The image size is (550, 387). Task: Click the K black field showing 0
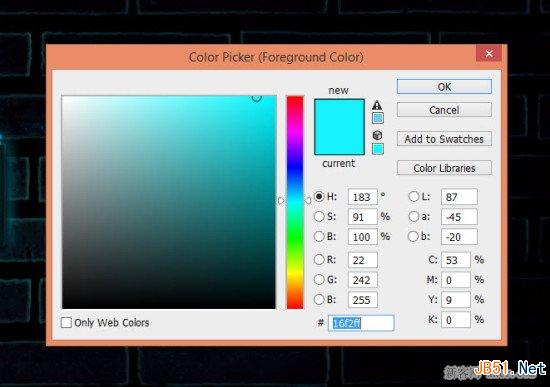[456, 320]
